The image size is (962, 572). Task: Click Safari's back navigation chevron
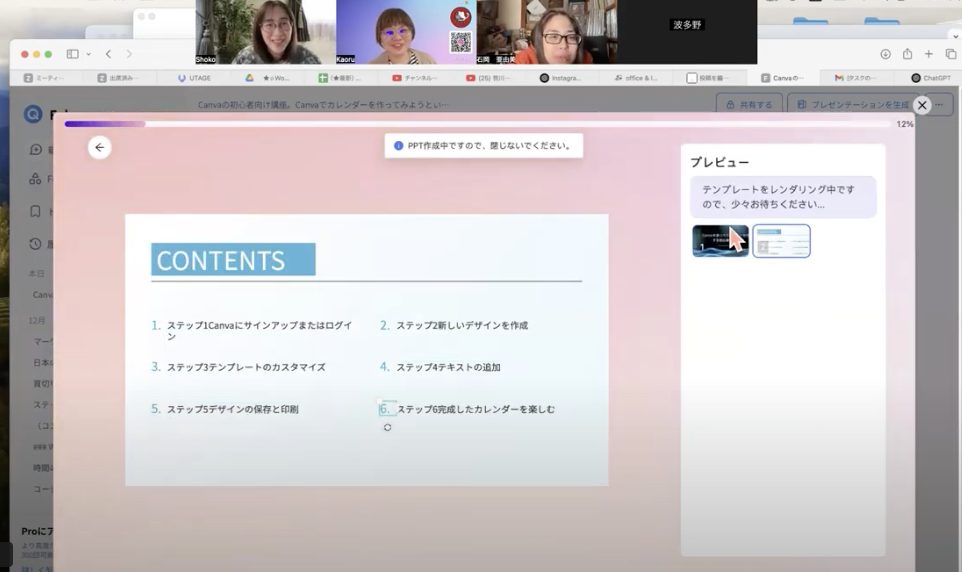(108, 54)
